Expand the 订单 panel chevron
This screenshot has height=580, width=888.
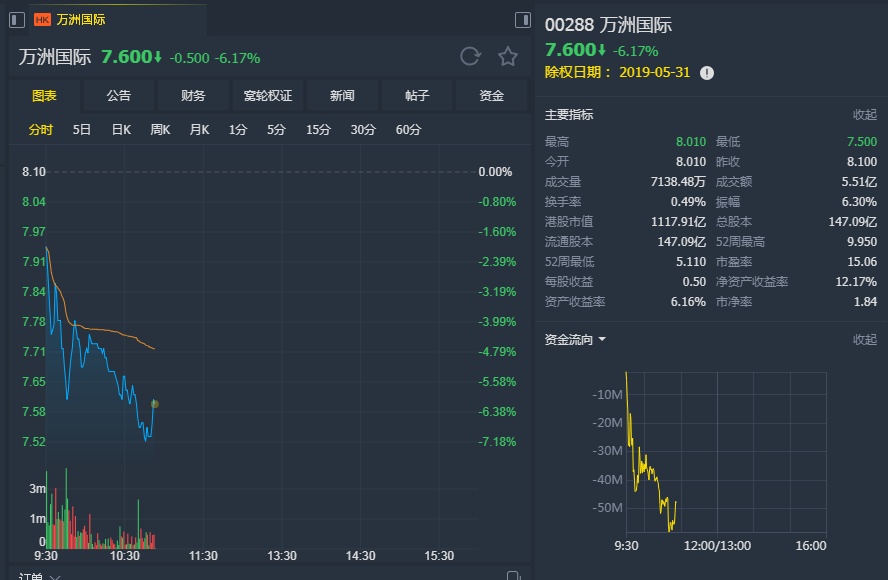(55, 576)
